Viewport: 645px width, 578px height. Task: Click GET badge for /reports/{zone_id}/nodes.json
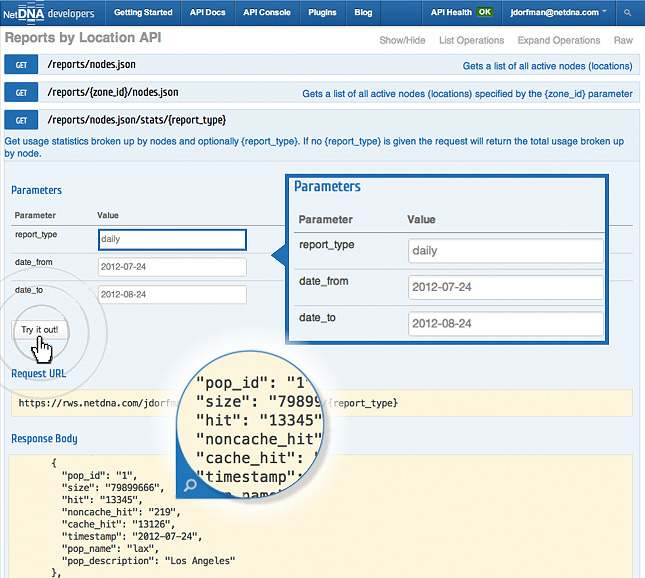click(x=21, y=92)
